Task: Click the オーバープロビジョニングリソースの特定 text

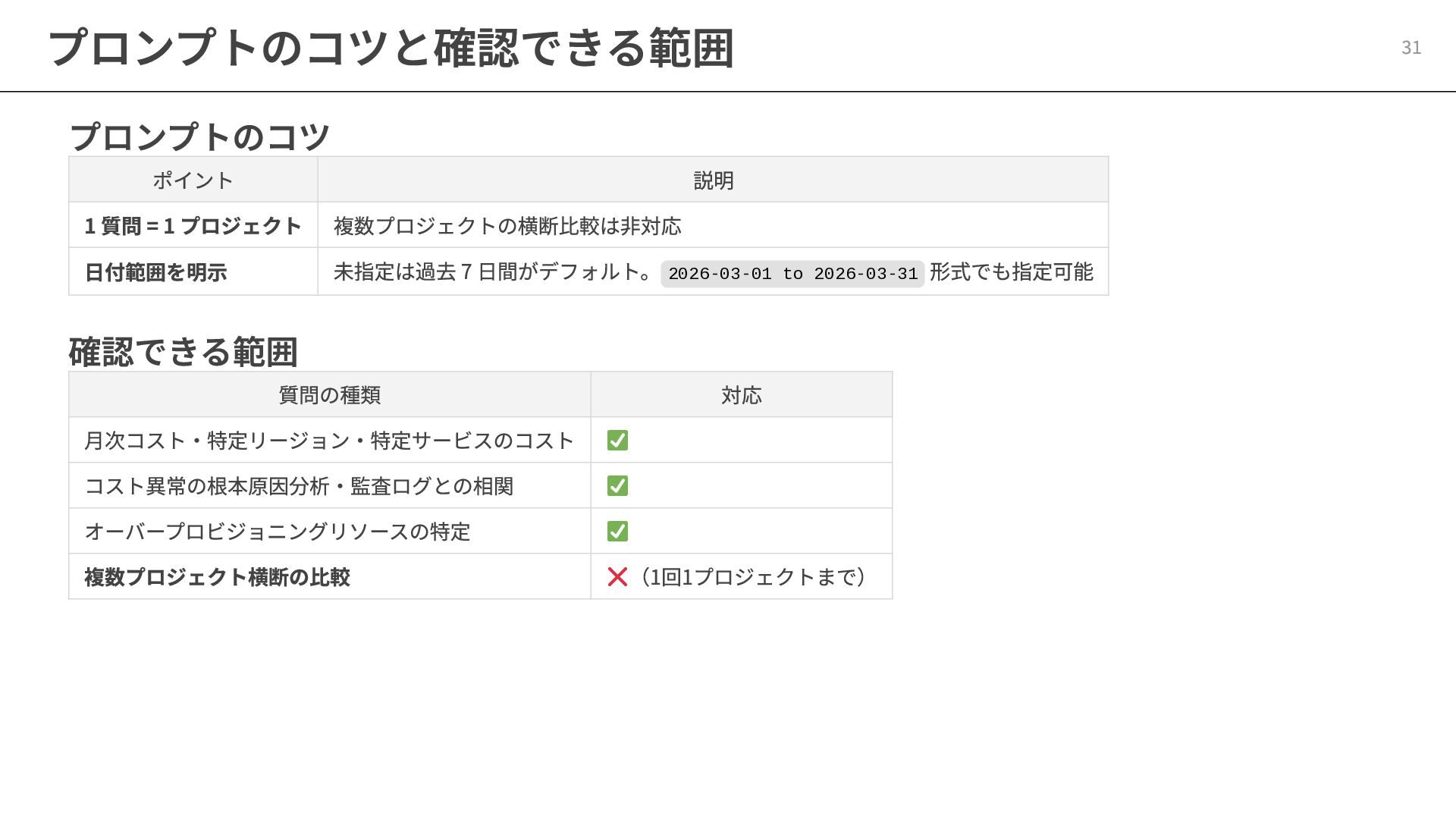Action: pyautogui.click(x=278, y=532)
